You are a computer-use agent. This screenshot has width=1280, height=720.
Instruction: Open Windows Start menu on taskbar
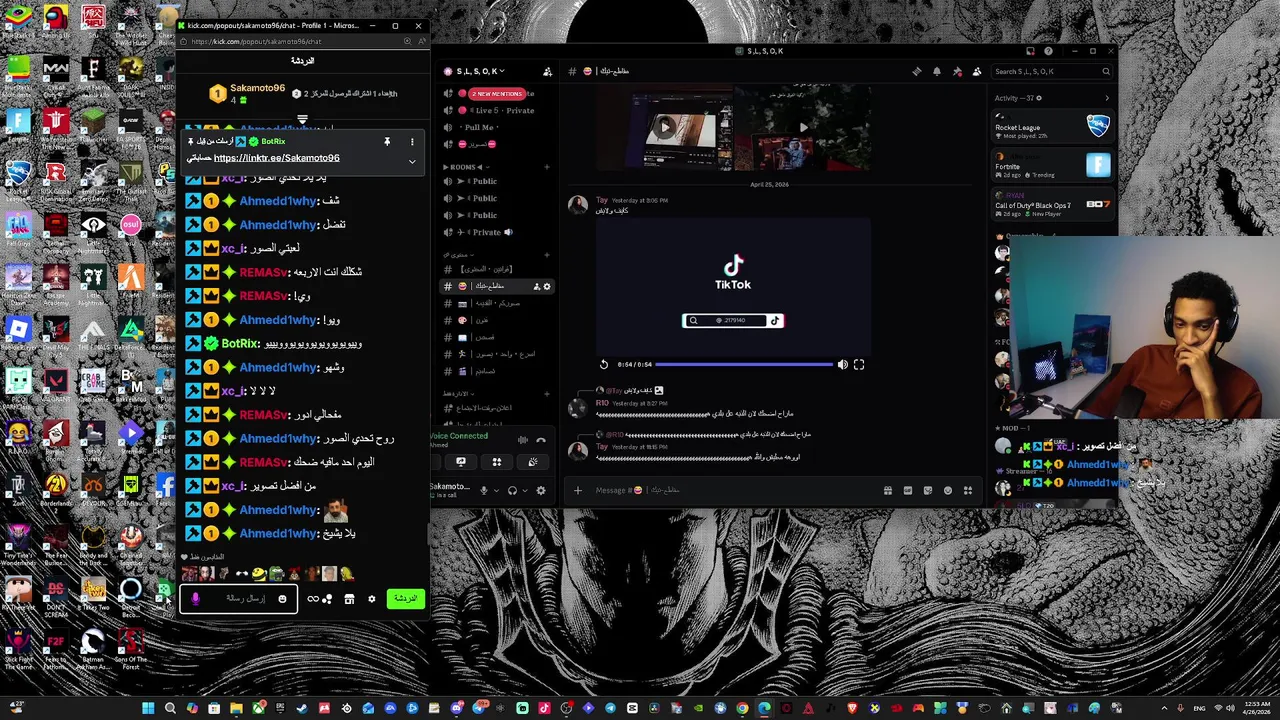pyautogui.click(x=148, y=708)
